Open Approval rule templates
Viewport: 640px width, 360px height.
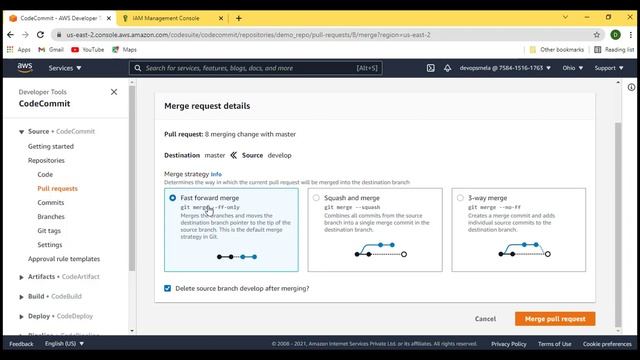click(64, 259)
